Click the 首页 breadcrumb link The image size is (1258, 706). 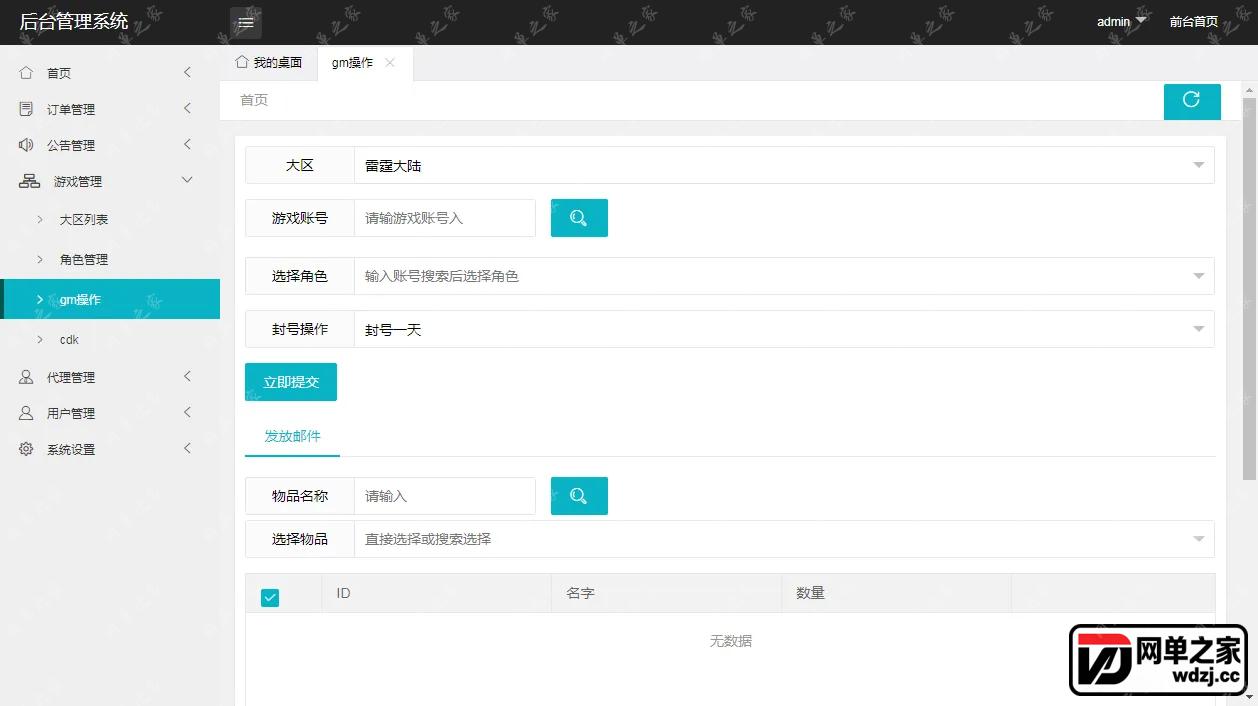[x=254, y=100]
